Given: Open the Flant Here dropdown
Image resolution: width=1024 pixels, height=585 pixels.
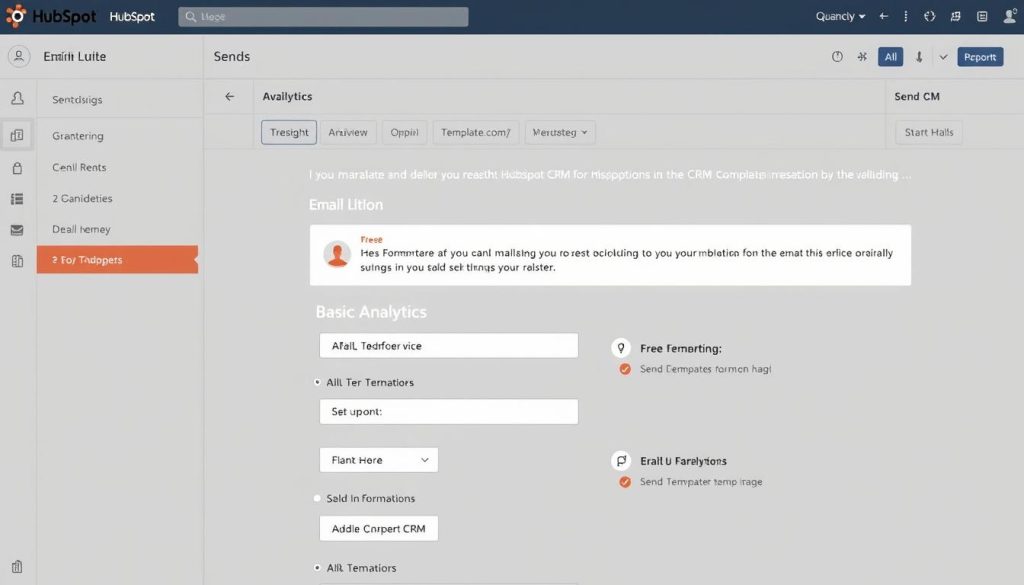Looking at the screenshot, I should [378, 460].
